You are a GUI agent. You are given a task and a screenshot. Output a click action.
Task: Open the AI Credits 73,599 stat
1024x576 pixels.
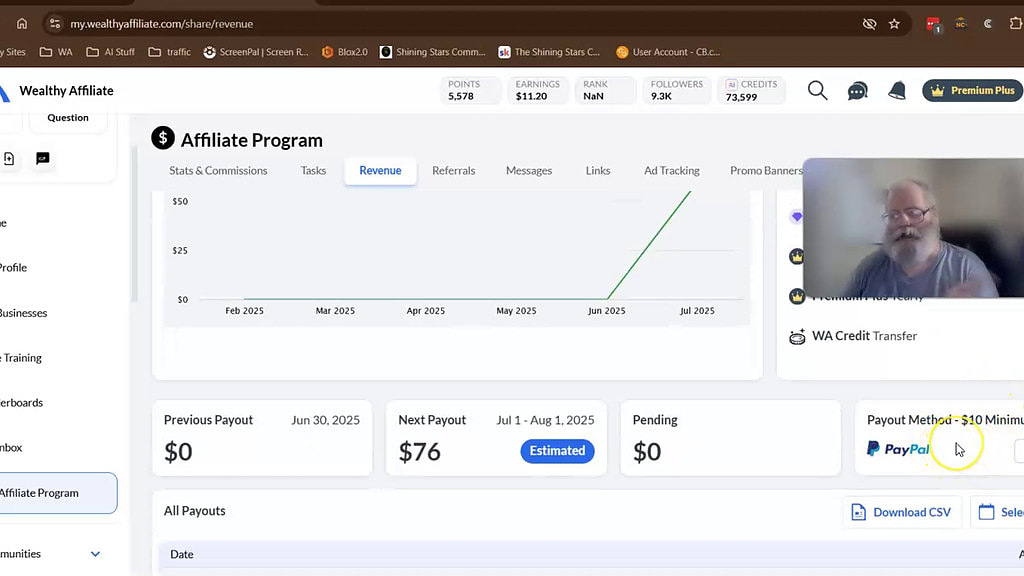pyautogui.click(x=751, y=90)
